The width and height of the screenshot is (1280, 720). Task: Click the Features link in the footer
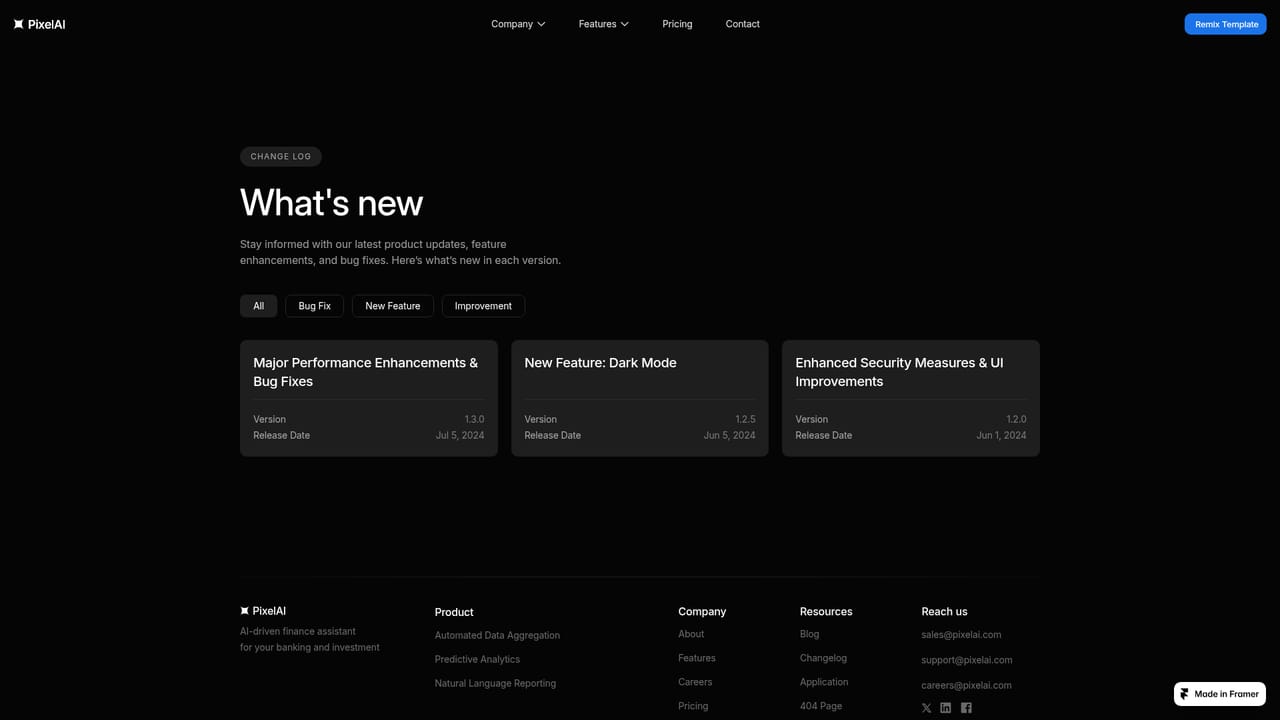point(697,658)
